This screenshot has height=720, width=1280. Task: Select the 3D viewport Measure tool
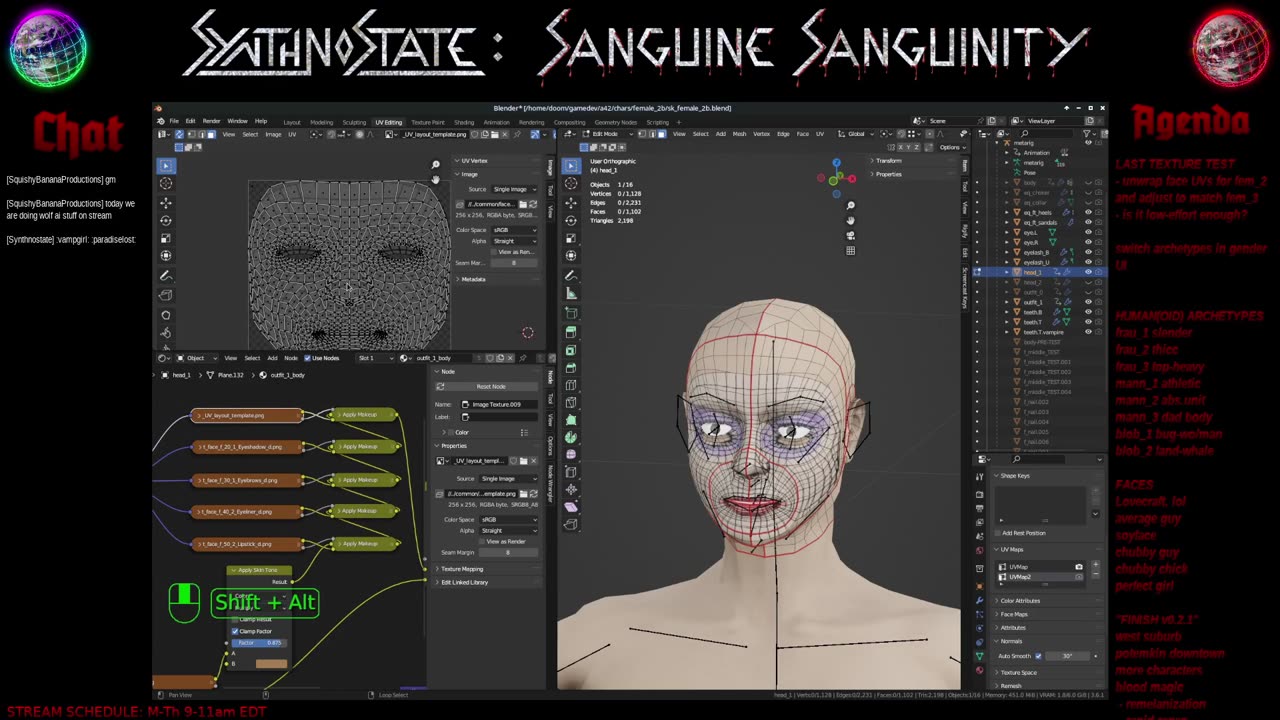pyautogui.click(x=571, y=293)
